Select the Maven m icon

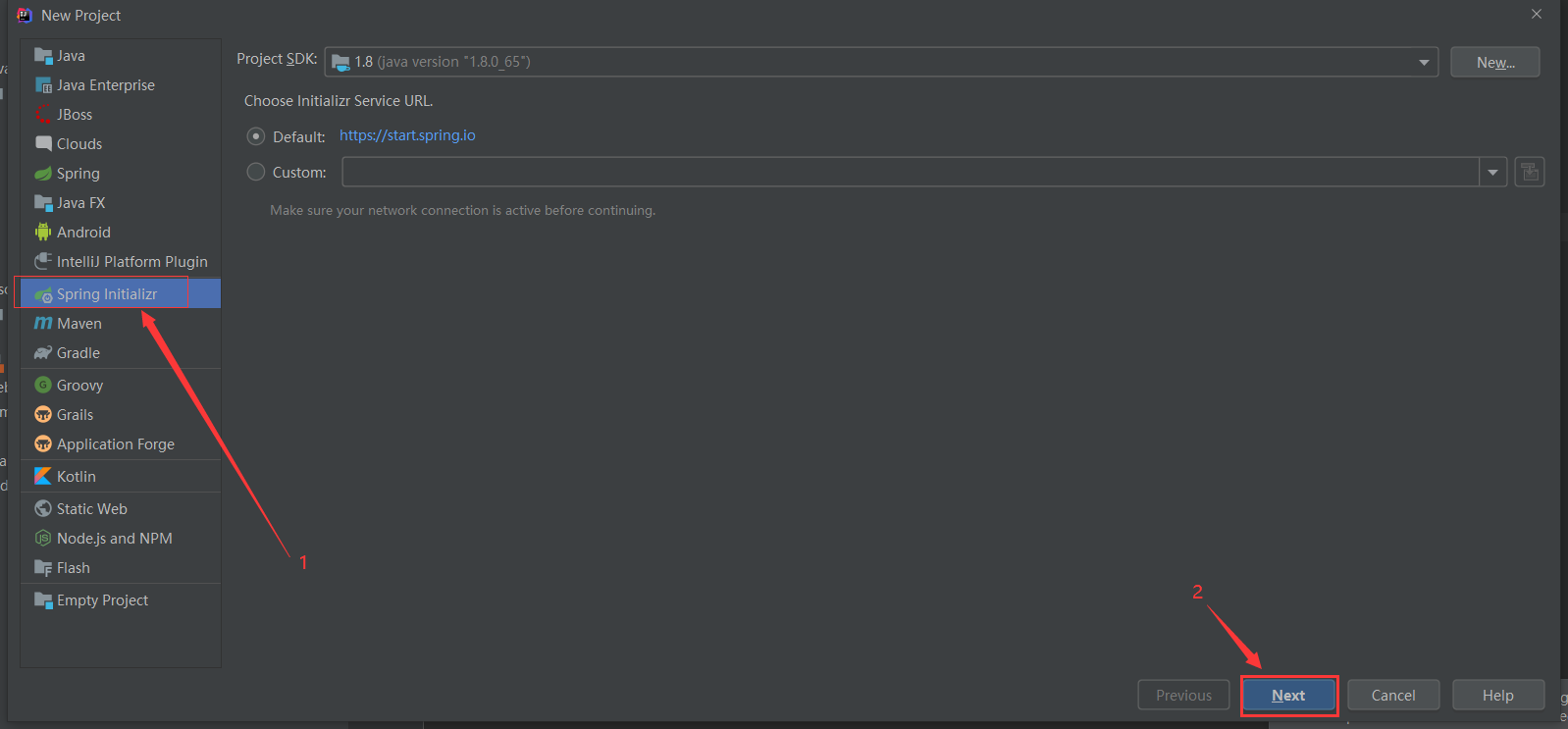(x=43, y=324)
